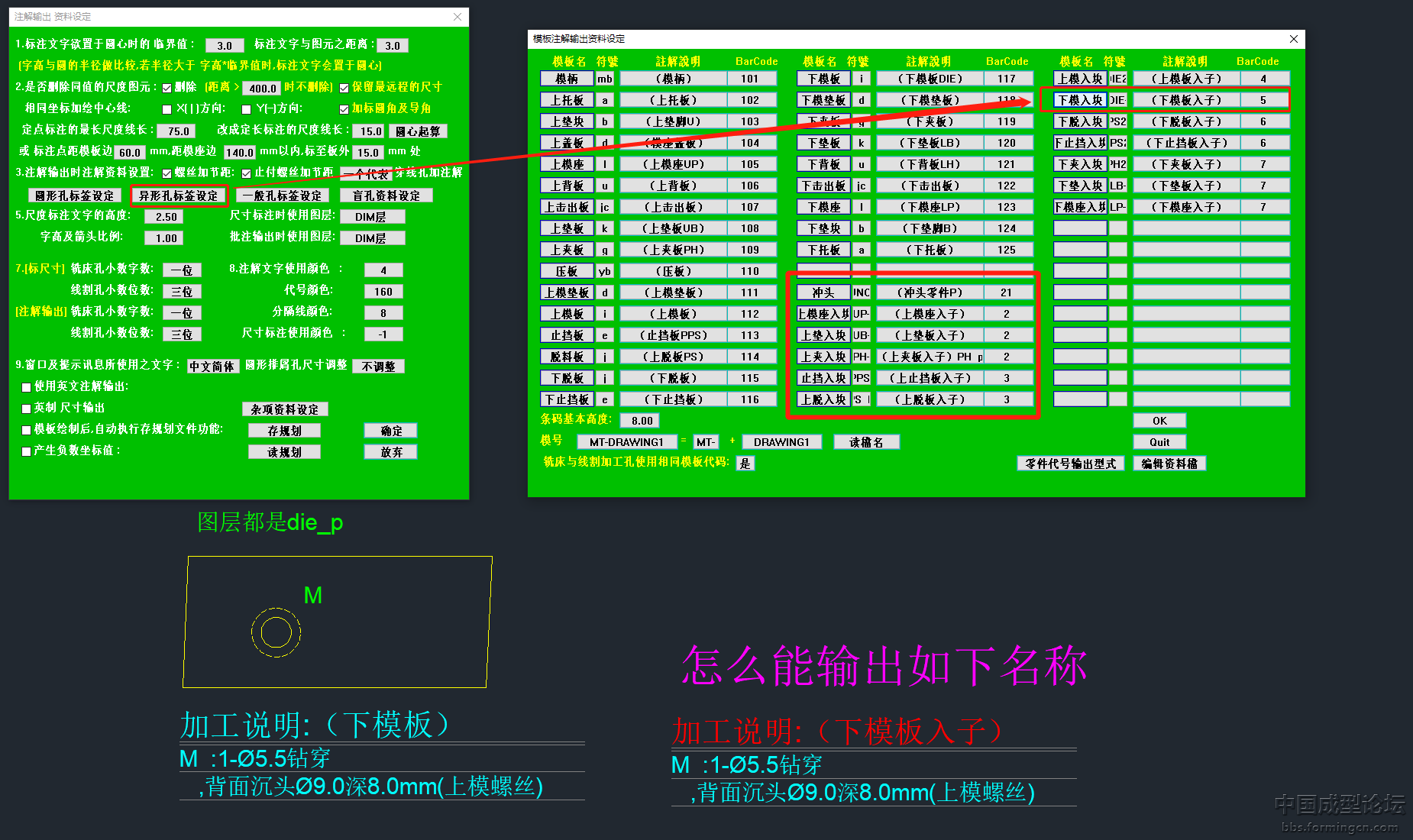Image resolution: width=1413 pixels, height=840 pixels.
Task: Enable the X(|)方向 centerline checkbox
Action: click(167, 109)
